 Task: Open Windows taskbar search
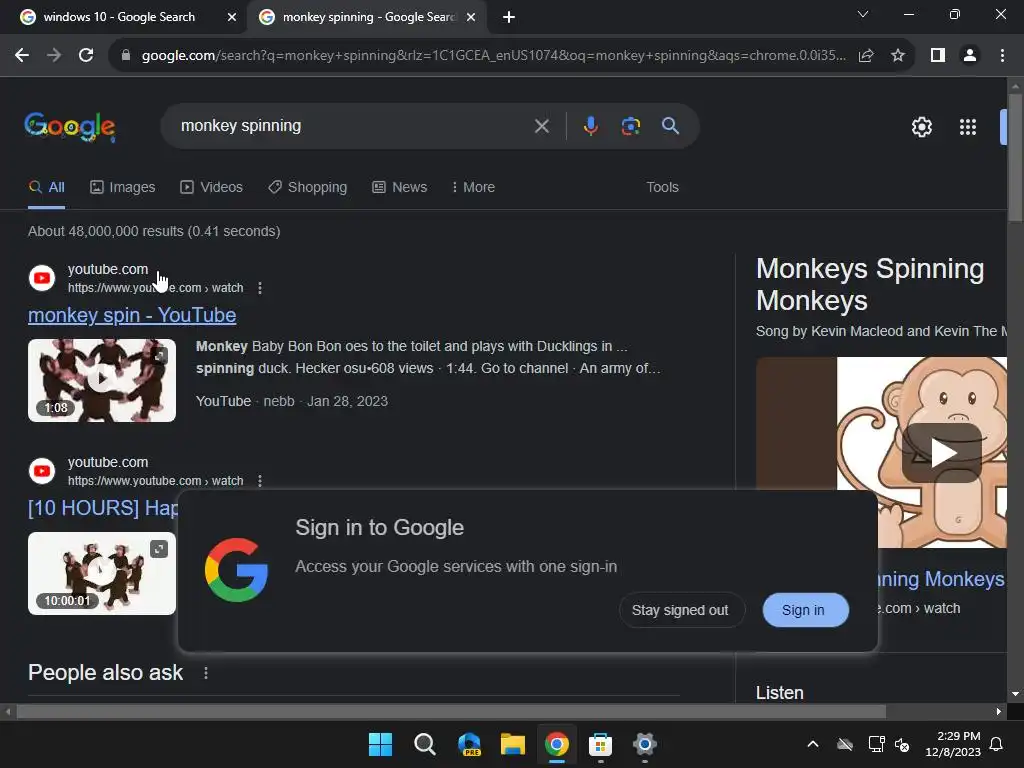click(x=424, y=744)
